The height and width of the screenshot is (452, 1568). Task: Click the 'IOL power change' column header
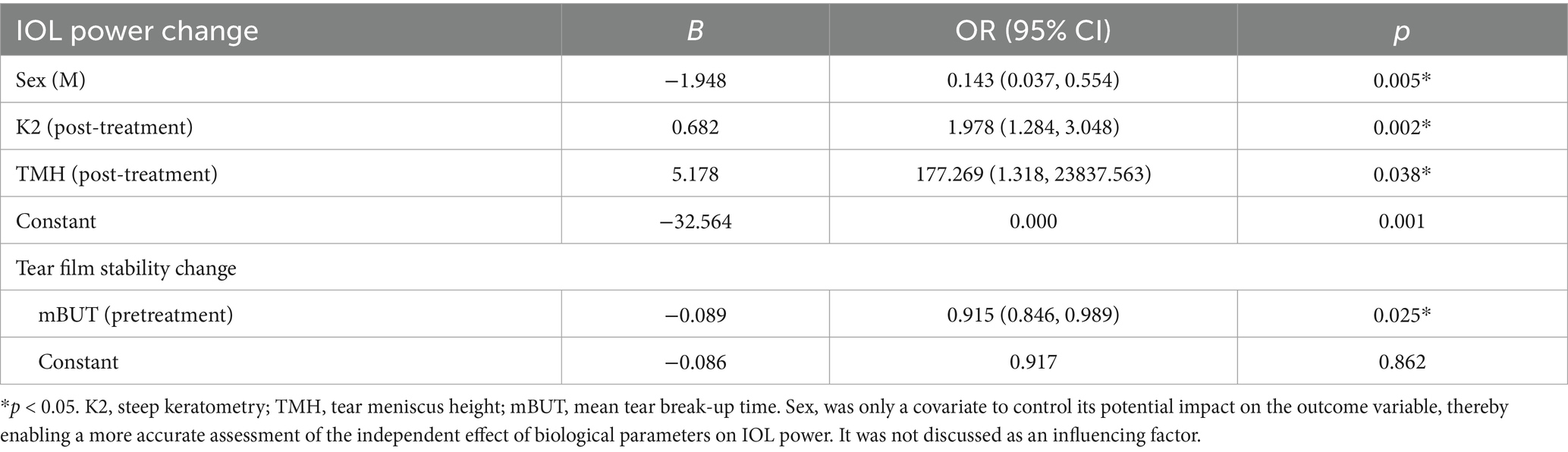click(137, 31)
